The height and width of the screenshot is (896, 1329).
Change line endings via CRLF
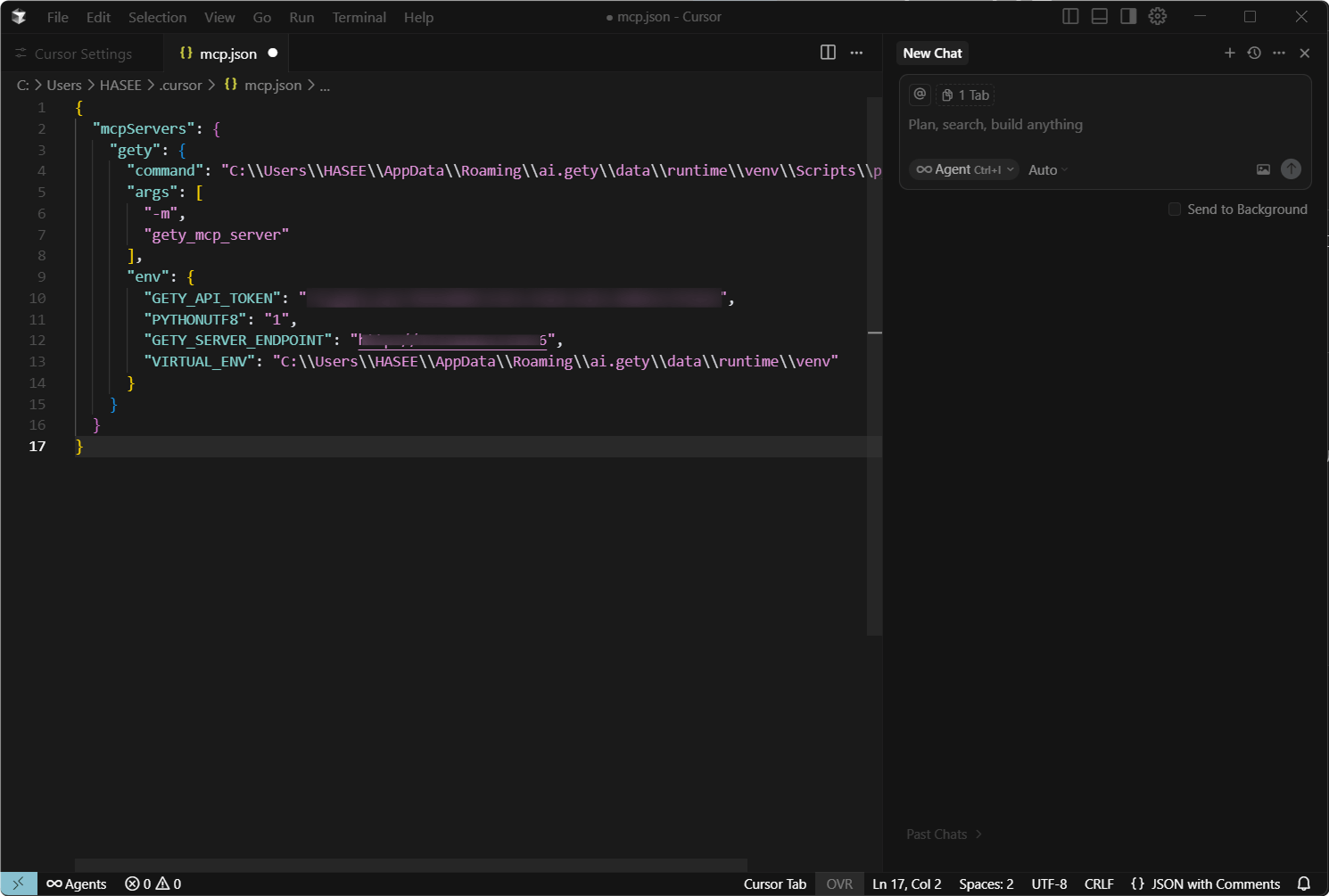click(x=1099, y=884)
